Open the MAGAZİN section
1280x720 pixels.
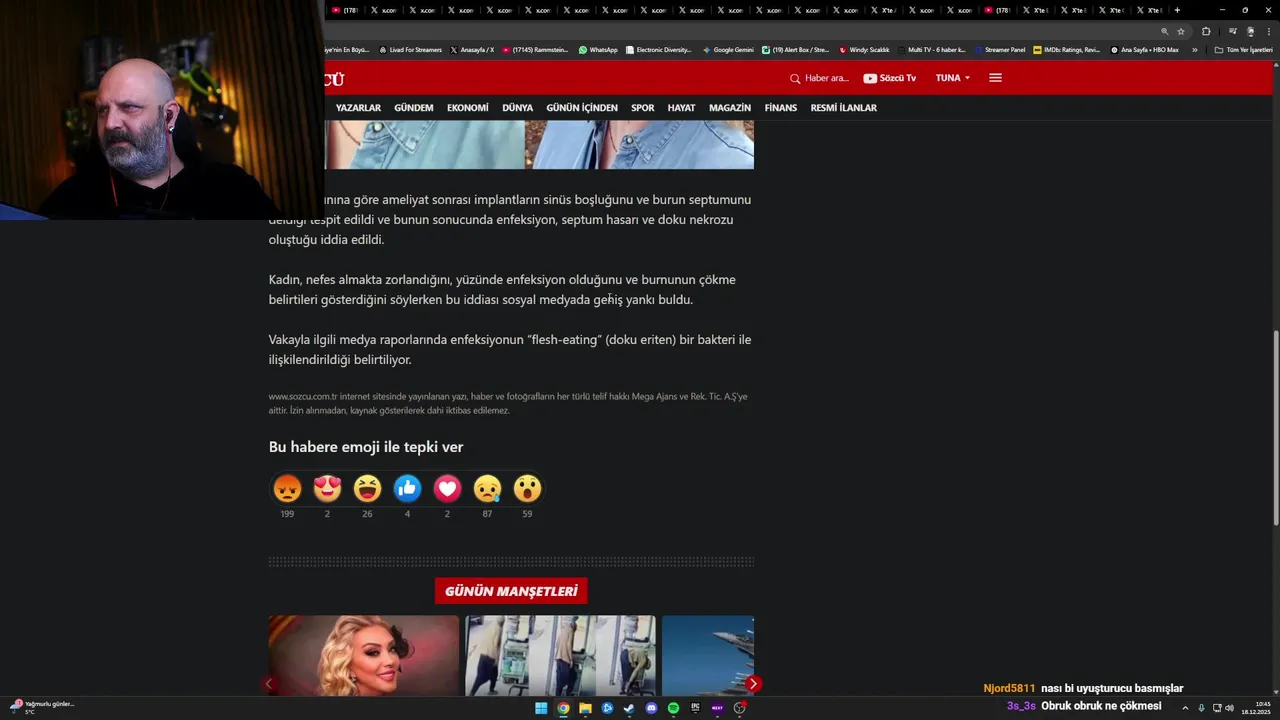tap(730, 108)
